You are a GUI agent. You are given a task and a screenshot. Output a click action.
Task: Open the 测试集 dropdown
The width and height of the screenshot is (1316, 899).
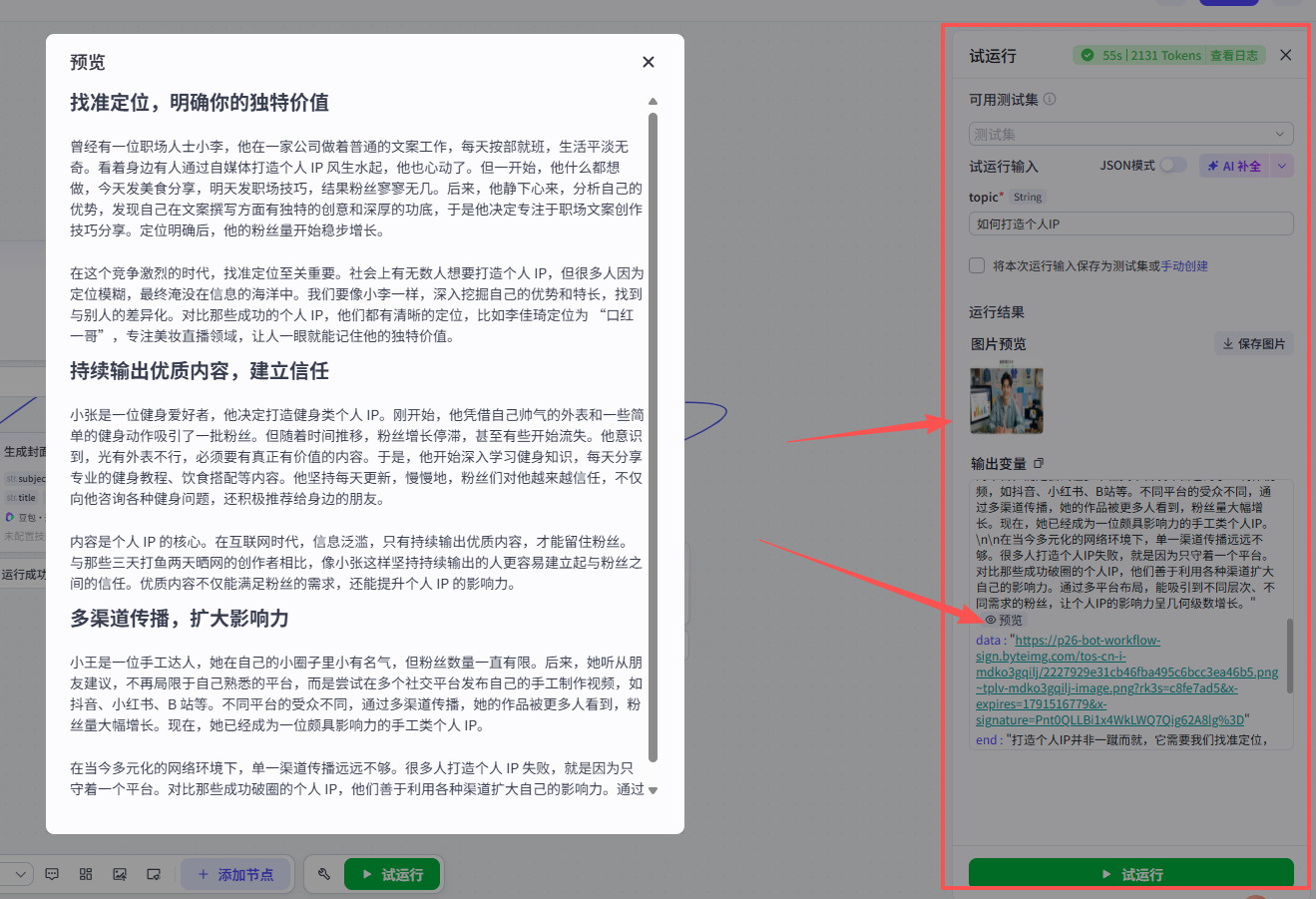click(1131, 134)
